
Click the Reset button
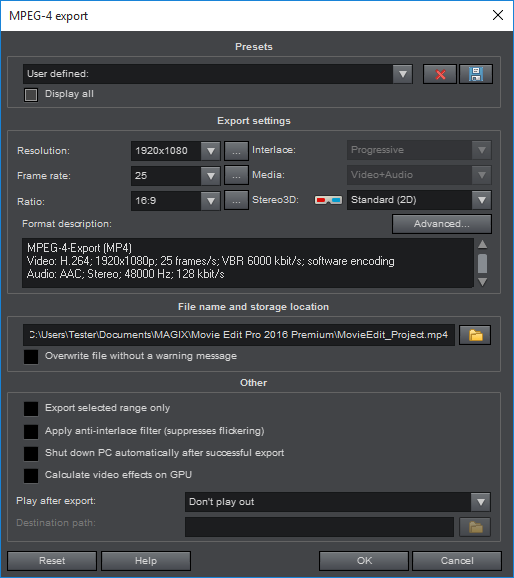52,561
